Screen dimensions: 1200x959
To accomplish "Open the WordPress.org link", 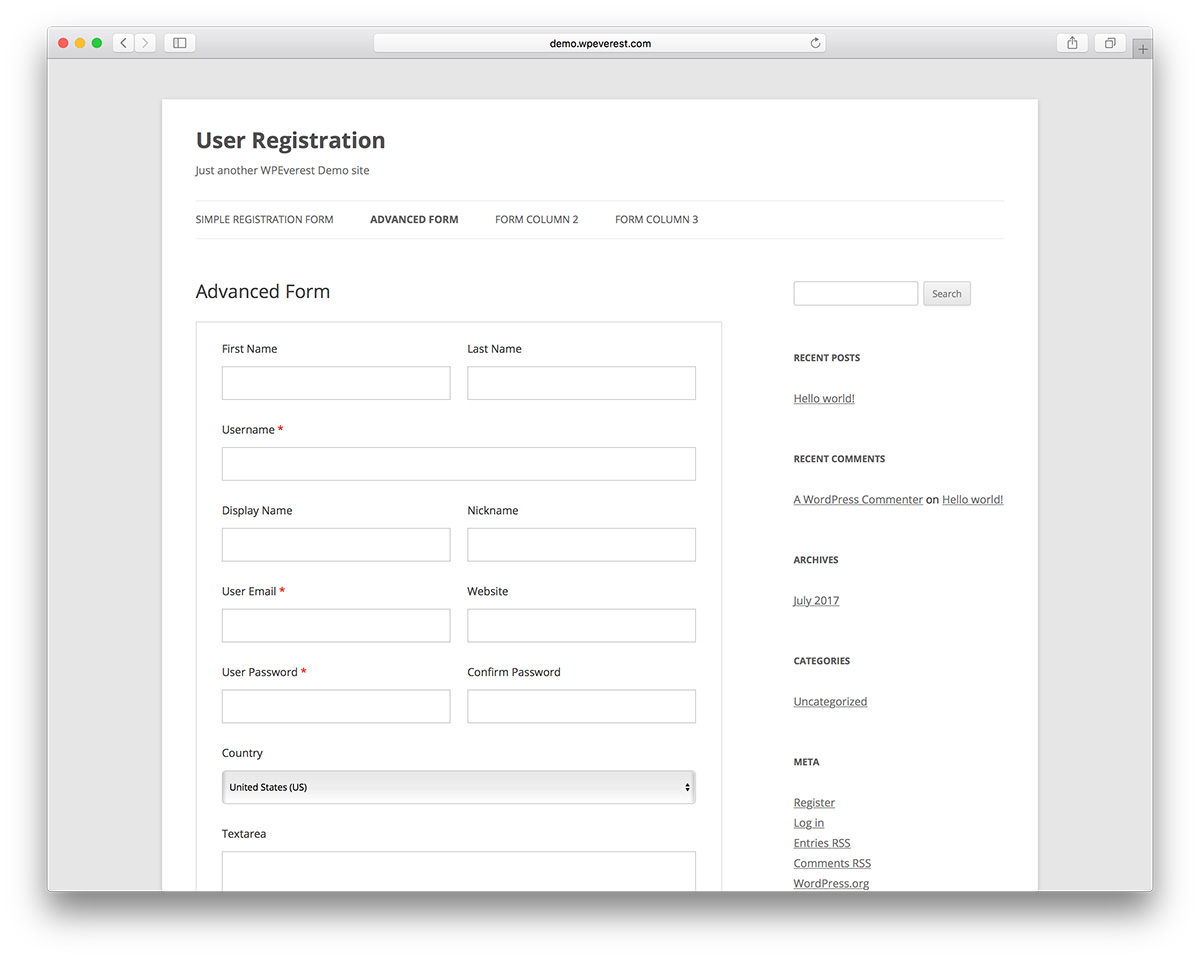I will (831, 883).
